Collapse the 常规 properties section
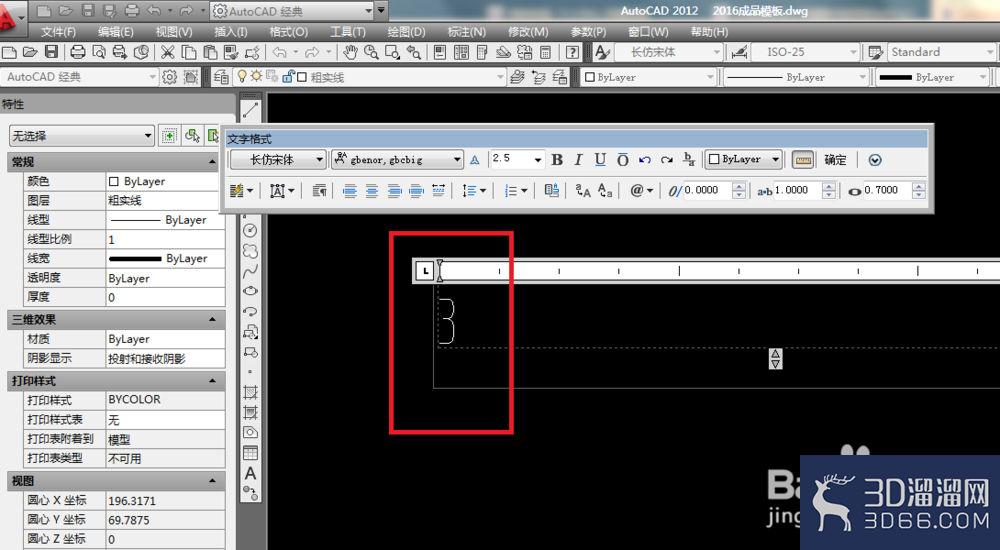 pos(212,162)
